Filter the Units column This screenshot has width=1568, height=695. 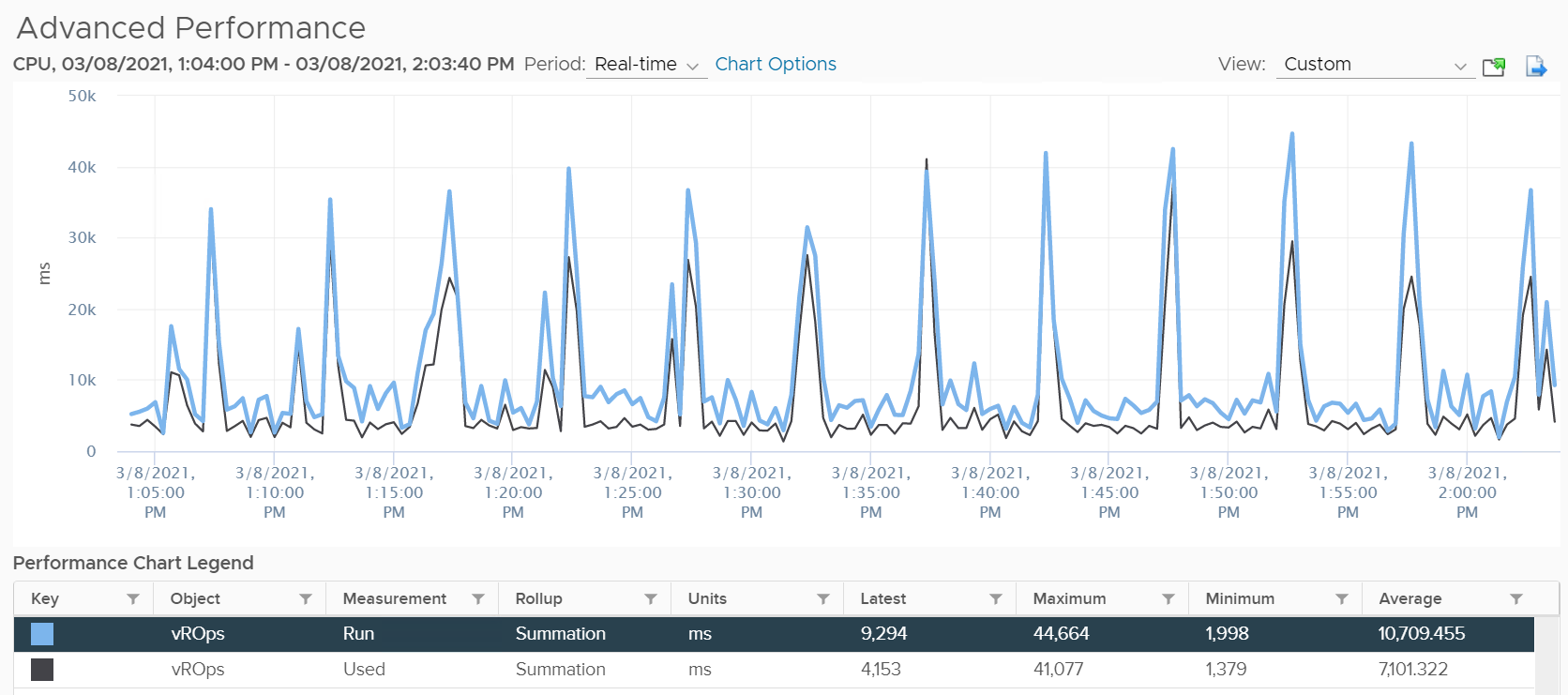(x=823, y=598)
